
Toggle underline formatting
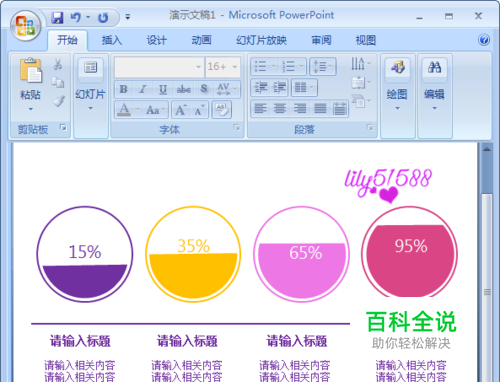click(163, 89)
